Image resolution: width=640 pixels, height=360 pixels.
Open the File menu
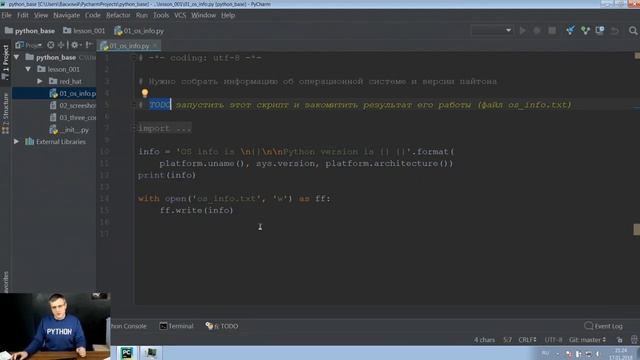point(7,15)
